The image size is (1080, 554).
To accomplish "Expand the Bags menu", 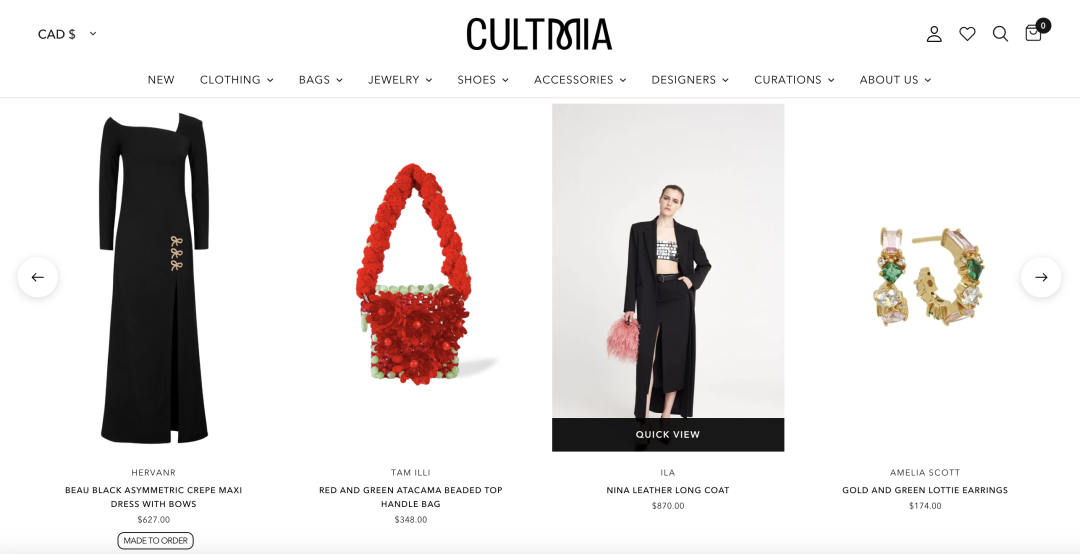I will click(x=320, y=80).
